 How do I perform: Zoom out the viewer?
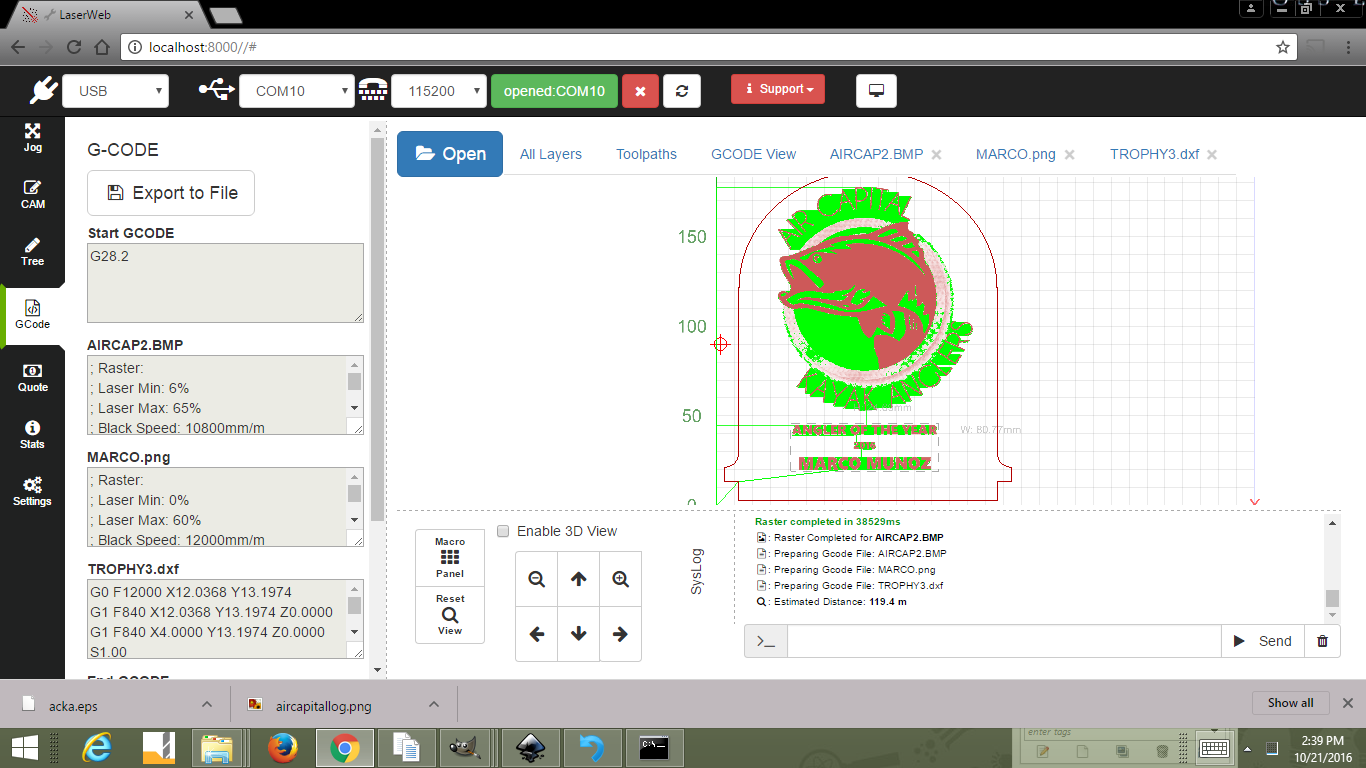(x=537, y=579)
